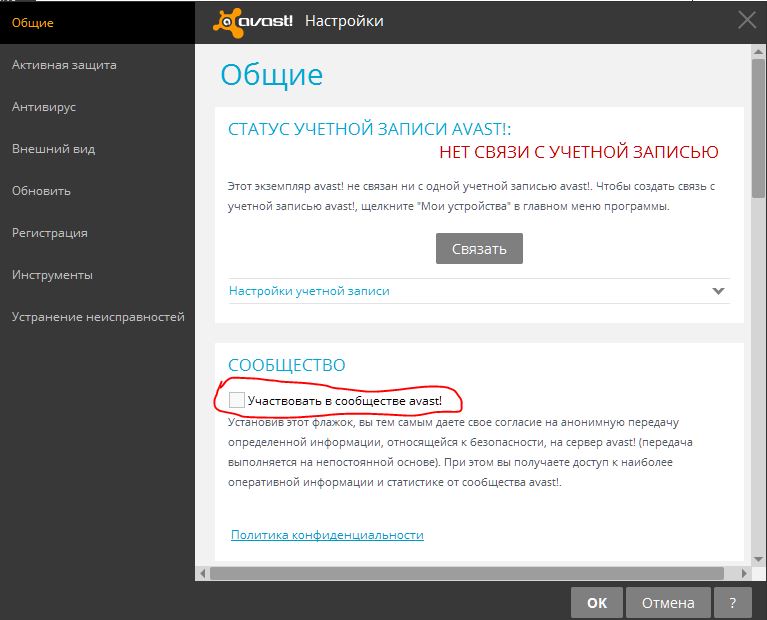Open Инструменты in the sidebar

[52, 275]
